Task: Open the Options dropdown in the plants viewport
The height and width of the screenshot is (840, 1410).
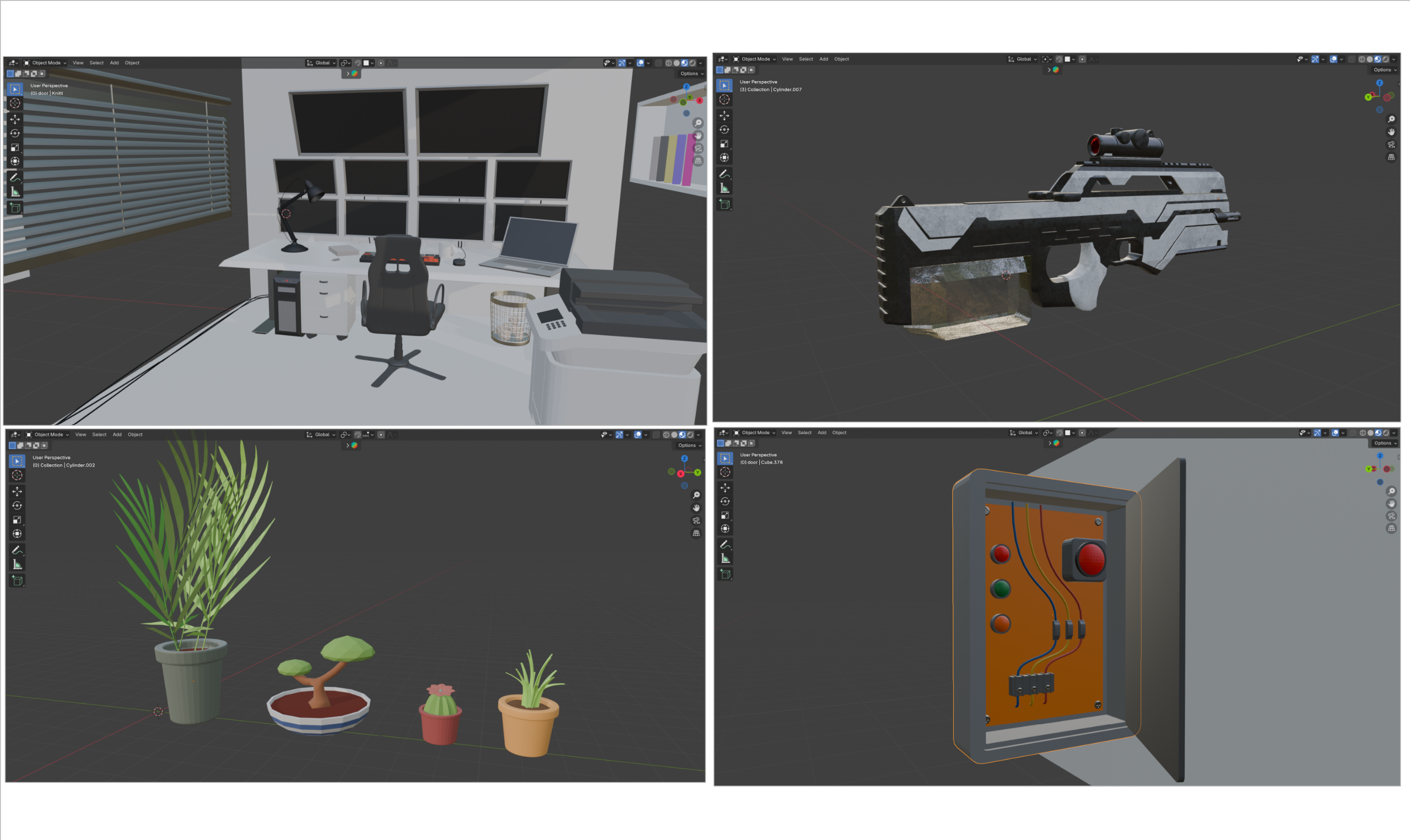Action: coord(689,446)
